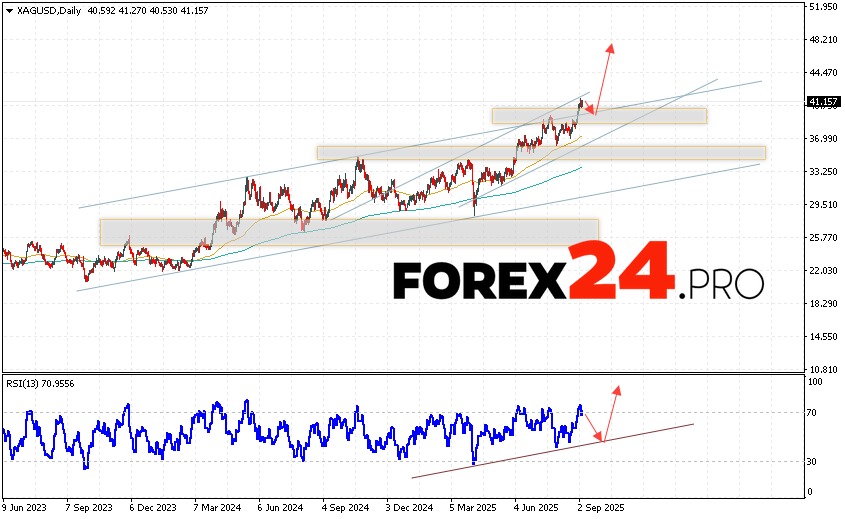Select the 41.157 current price tag
This screenshot has width=845, height=519.
pos(824,102)
